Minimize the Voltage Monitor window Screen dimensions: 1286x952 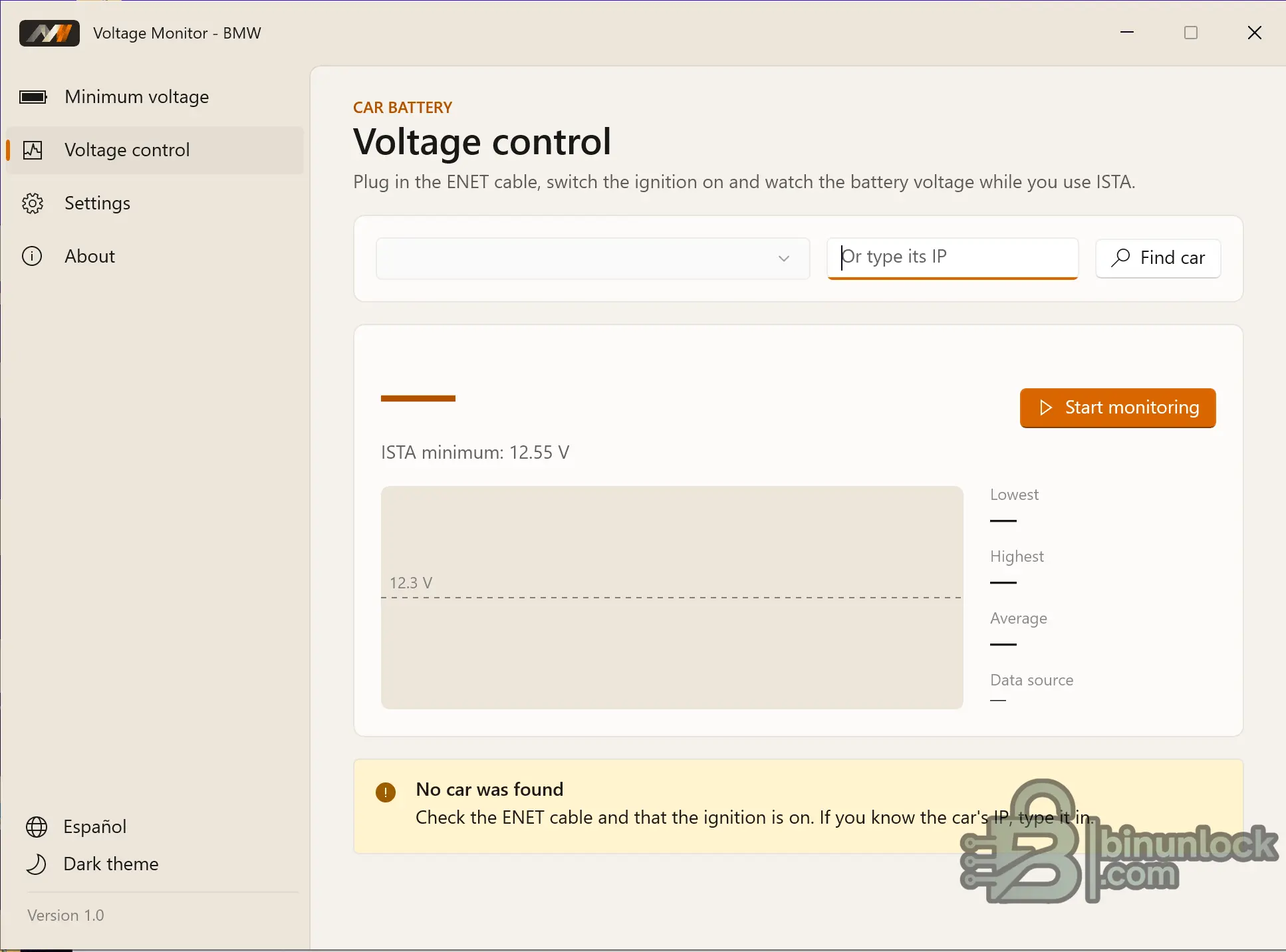[x=1127, y=33]
